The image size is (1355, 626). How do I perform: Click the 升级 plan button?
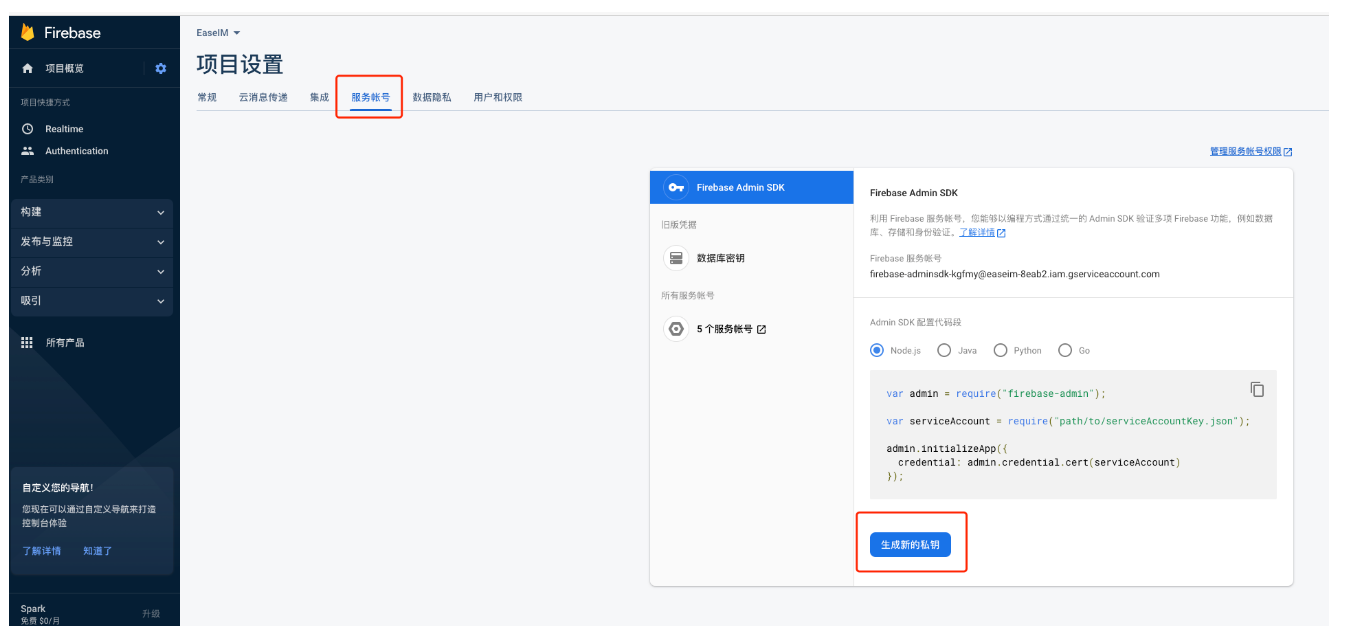tap(151, 613)
